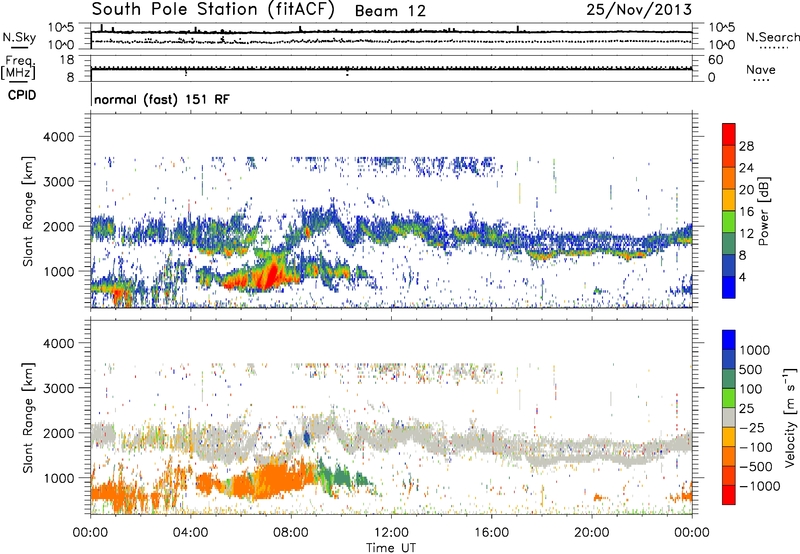Click the 'Time UT' axis title
800x554 pixels.
pyautogui.click(x=391, y=548)
